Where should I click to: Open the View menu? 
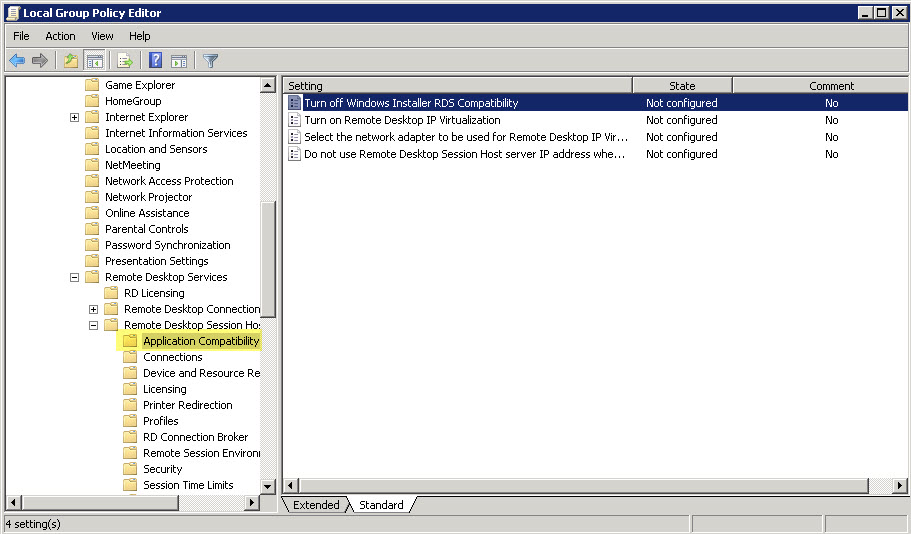[x=102, y=36]
